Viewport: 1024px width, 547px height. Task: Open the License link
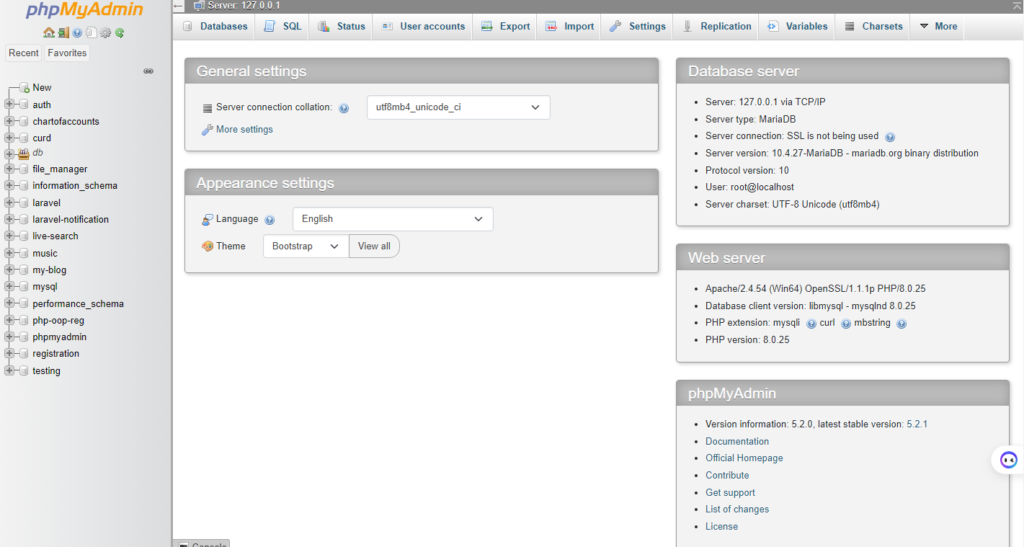coord(721,527)
